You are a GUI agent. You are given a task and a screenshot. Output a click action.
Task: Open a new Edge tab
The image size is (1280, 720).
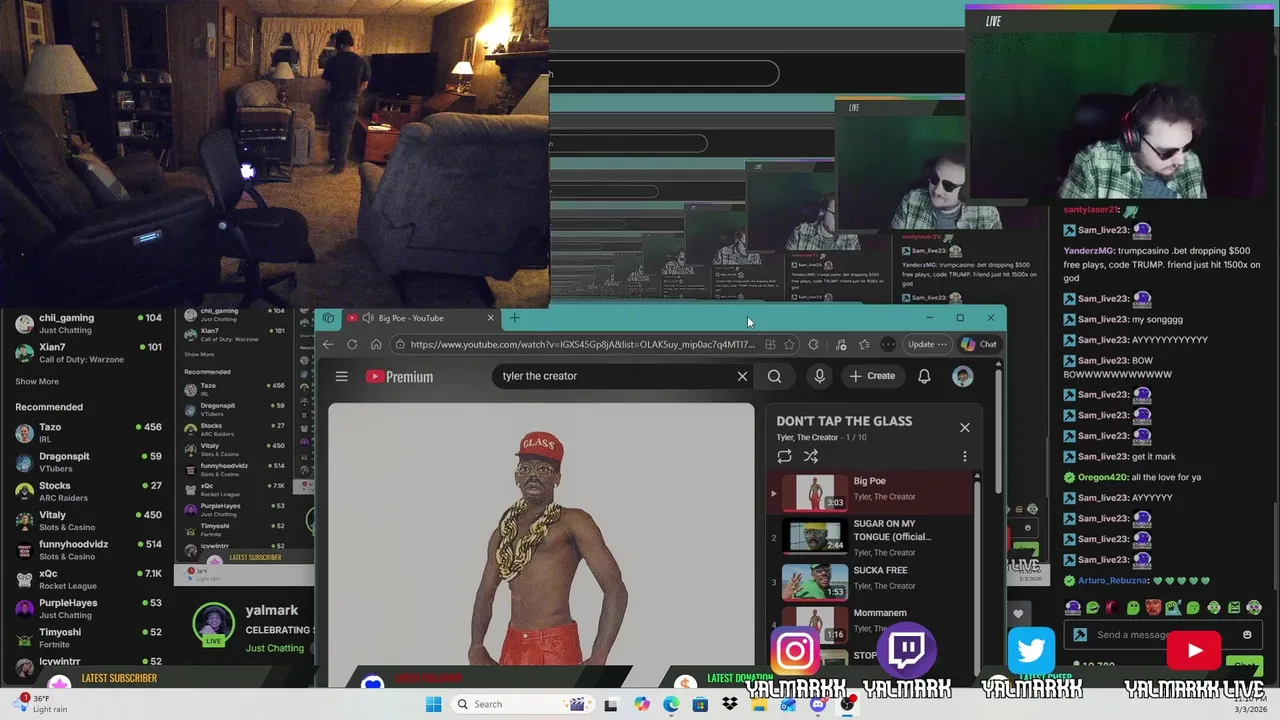[514, 318]
